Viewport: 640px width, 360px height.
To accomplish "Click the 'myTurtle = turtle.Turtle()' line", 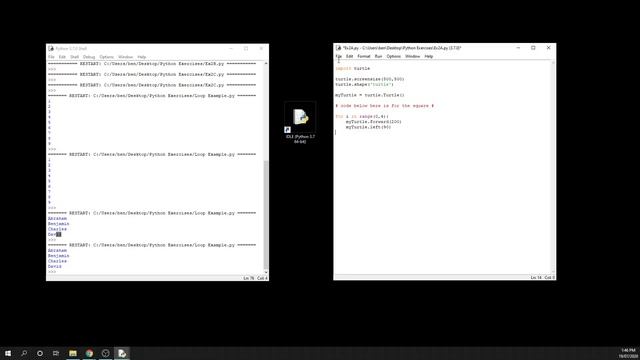I will point(370,95).
